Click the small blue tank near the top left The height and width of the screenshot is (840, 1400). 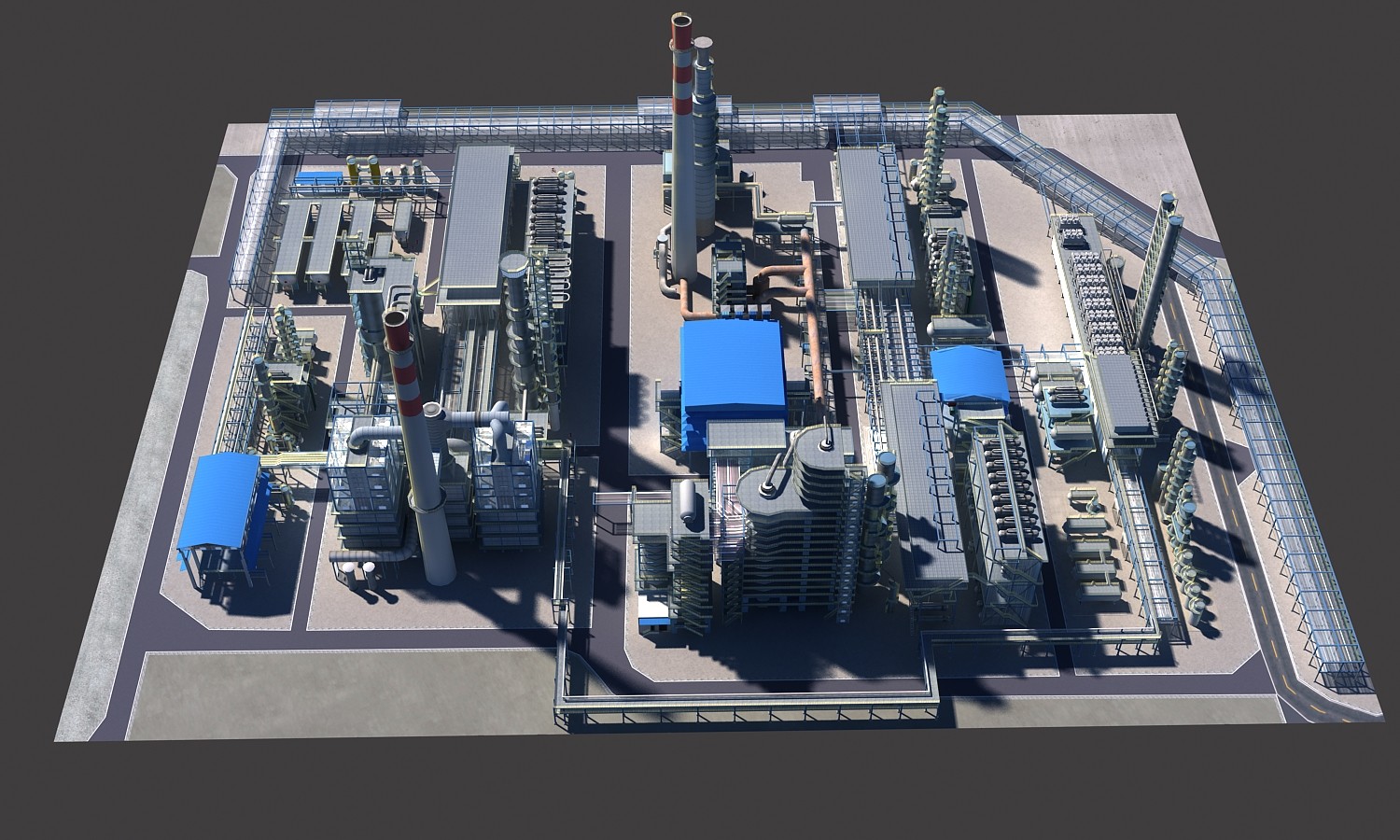[x=318, y=177]
